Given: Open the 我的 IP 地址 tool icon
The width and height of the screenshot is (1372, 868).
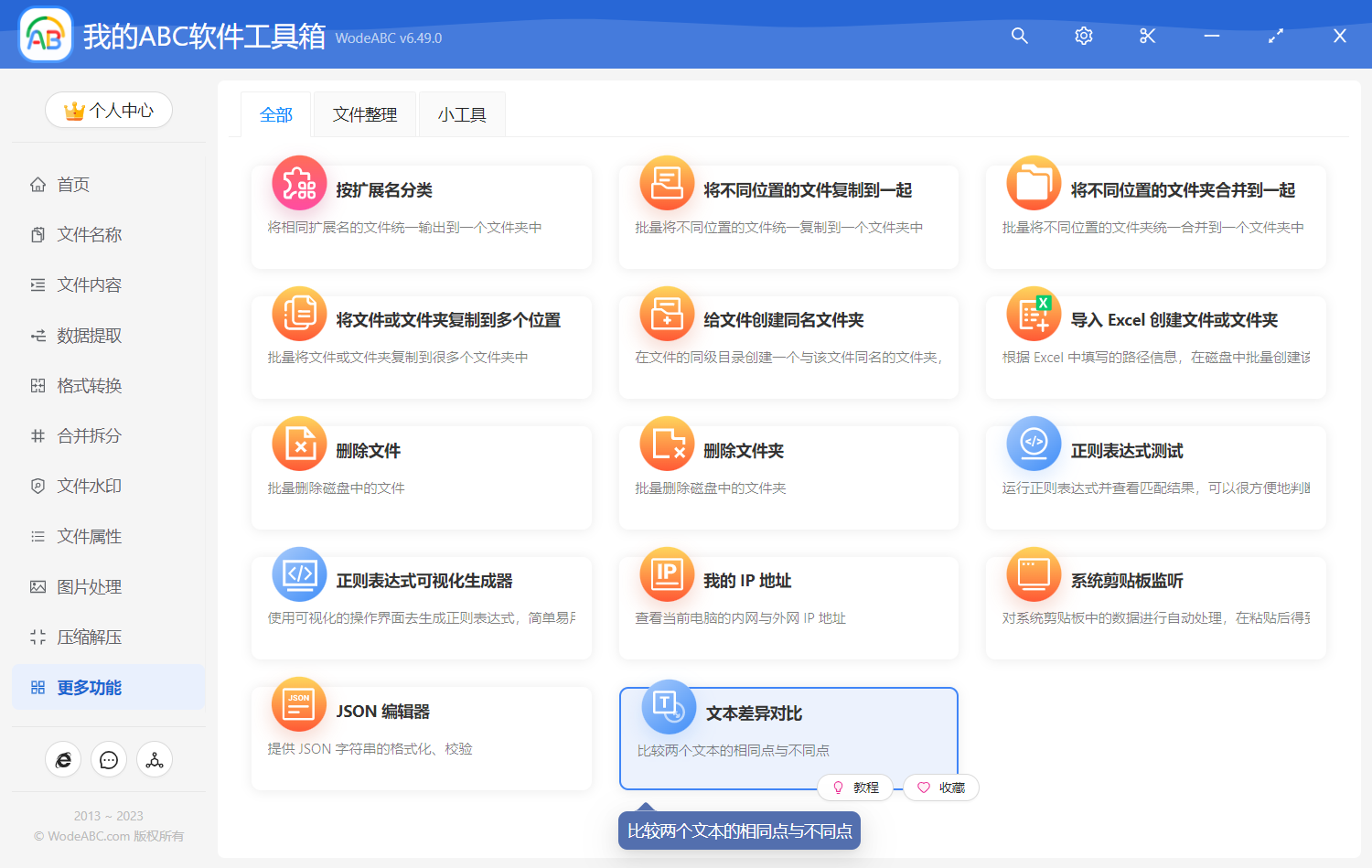Looking at the screenshot, I should point(667,573).
